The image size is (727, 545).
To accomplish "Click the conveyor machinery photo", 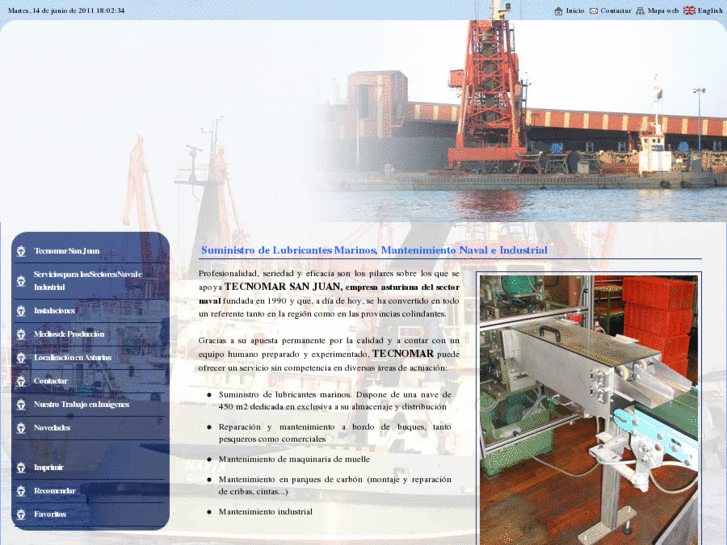I will point(589,409).
